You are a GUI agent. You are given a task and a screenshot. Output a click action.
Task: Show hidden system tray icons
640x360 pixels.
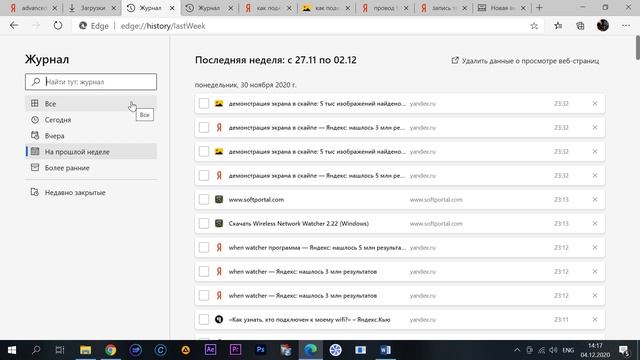(517, 350)
